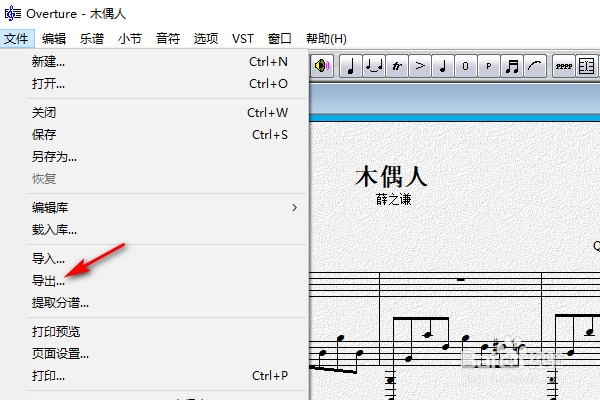600x400 pixels.
Task: Open the trill (tr) ornaments palette
Action: coord(397,66)
